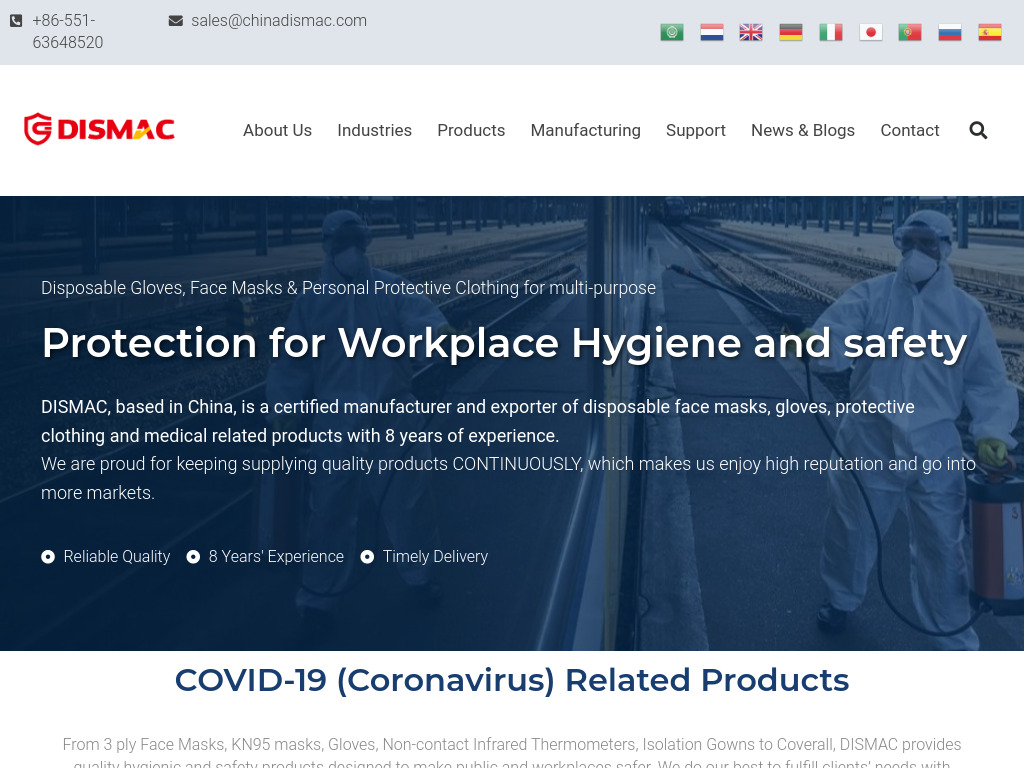This screenshot has height=768, width=1024.
Task: Click the phone icon in top bar
Action: coord(16,21)
